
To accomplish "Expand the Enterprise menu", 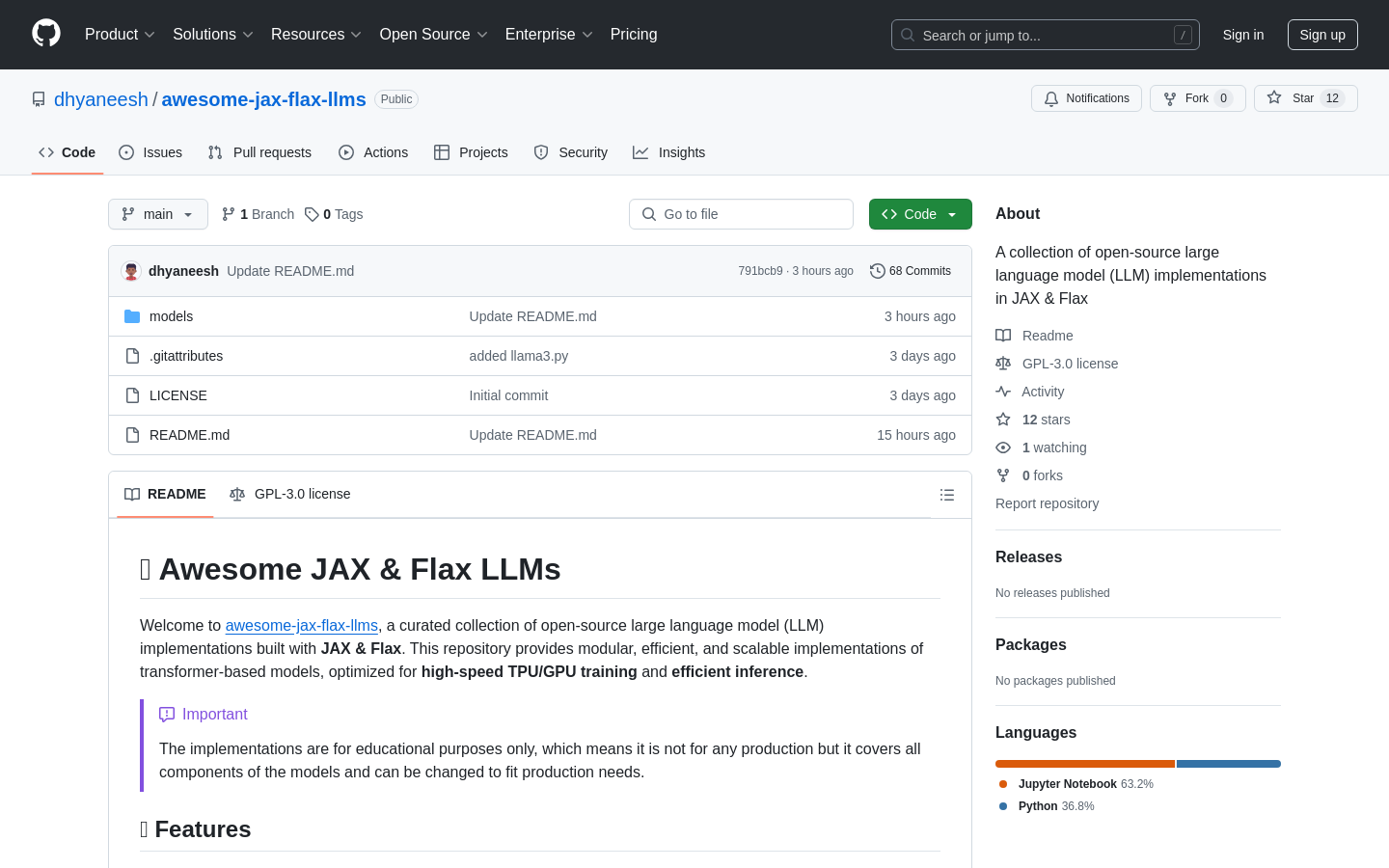I will 549,34.
